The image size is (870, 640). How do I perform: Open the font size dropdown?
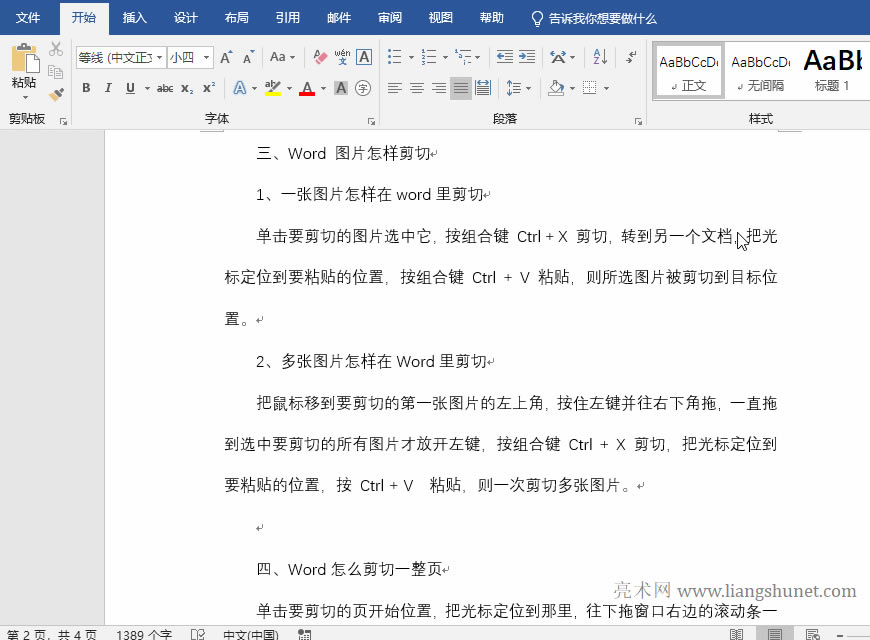tap(207, 58)
